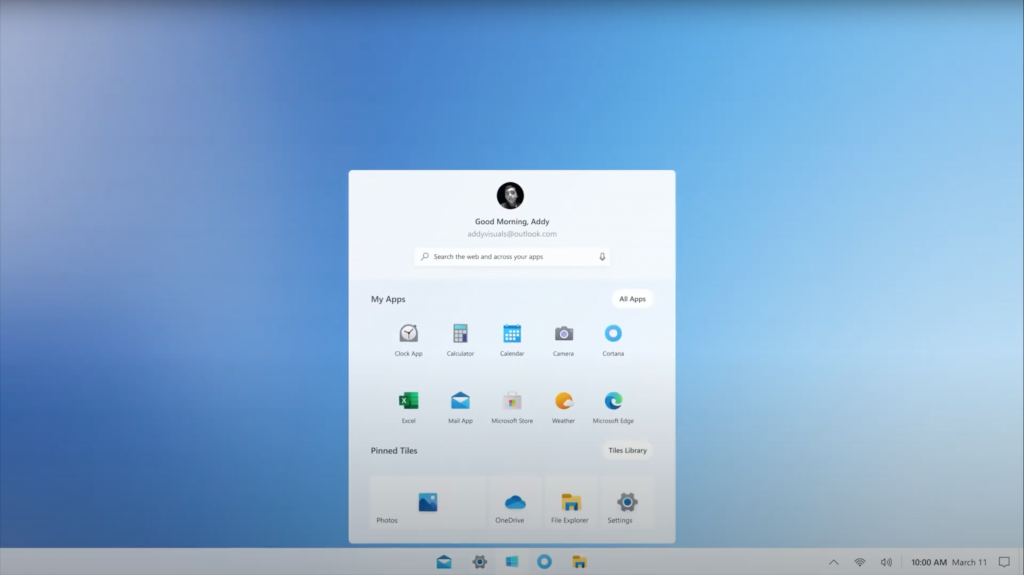Open the Calendar app
This screenshot has width=1024, height=575.
[512, 334]
